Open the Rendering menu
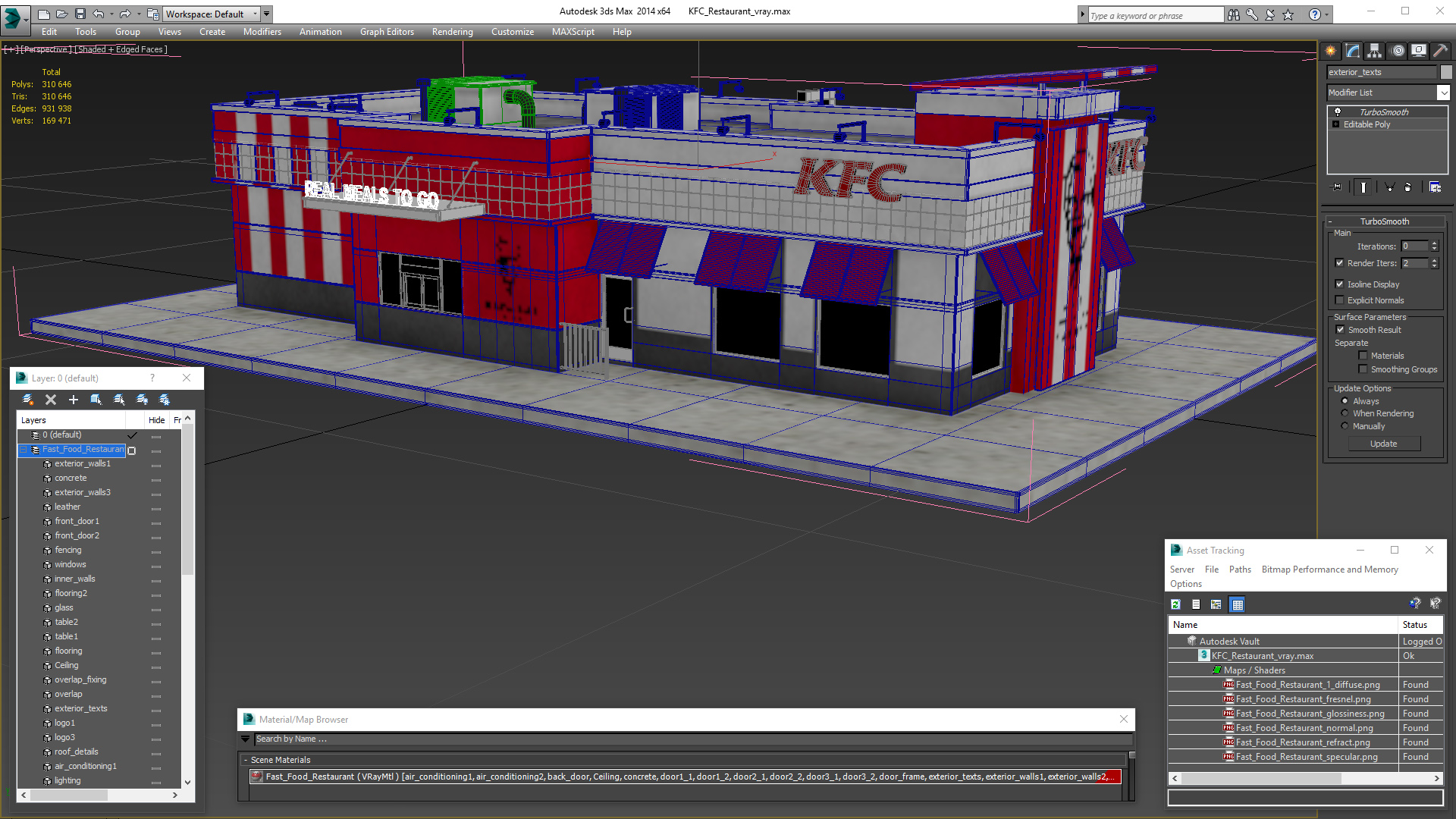 tap(452, 32)
